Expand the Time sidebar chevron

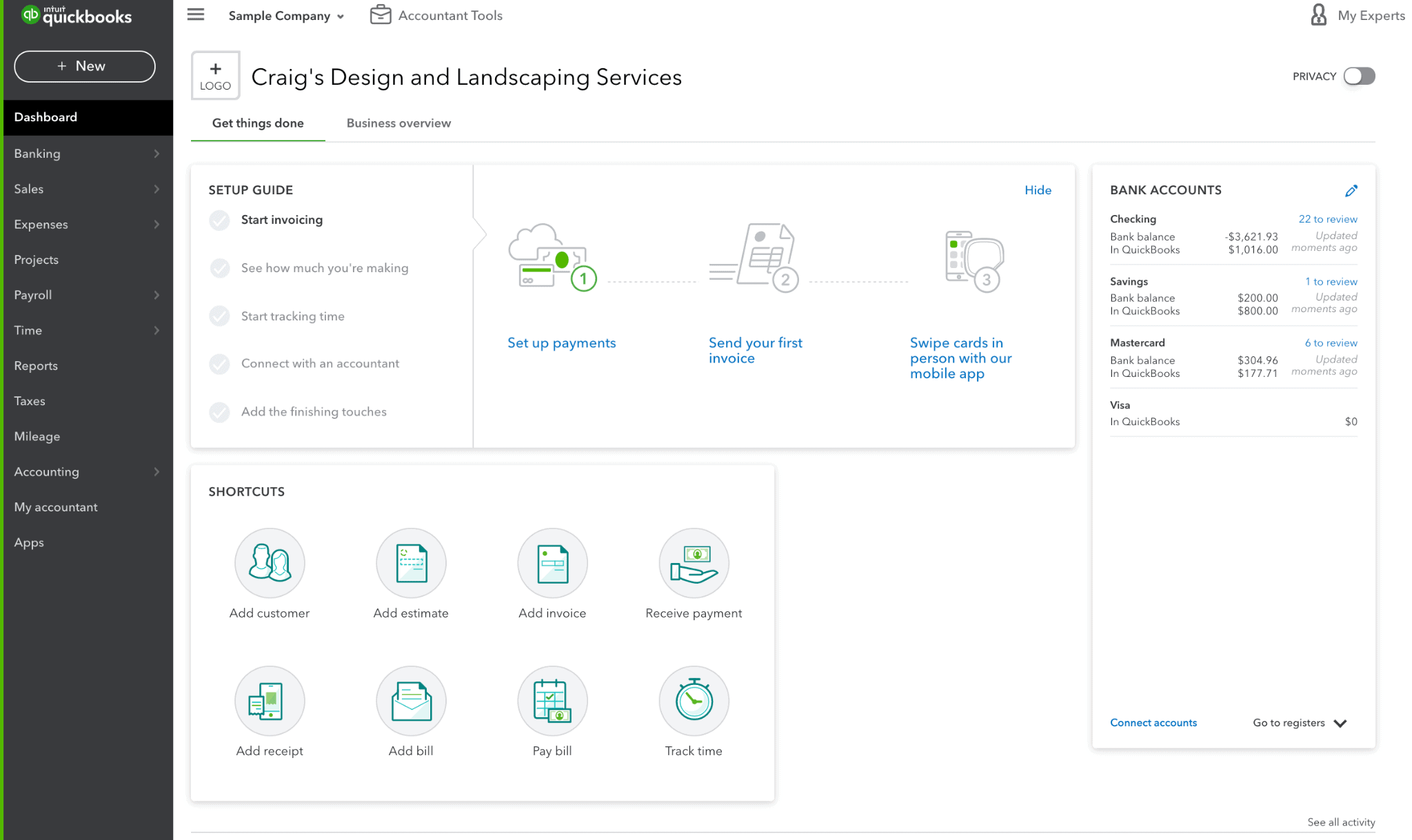tap(157, 330)
